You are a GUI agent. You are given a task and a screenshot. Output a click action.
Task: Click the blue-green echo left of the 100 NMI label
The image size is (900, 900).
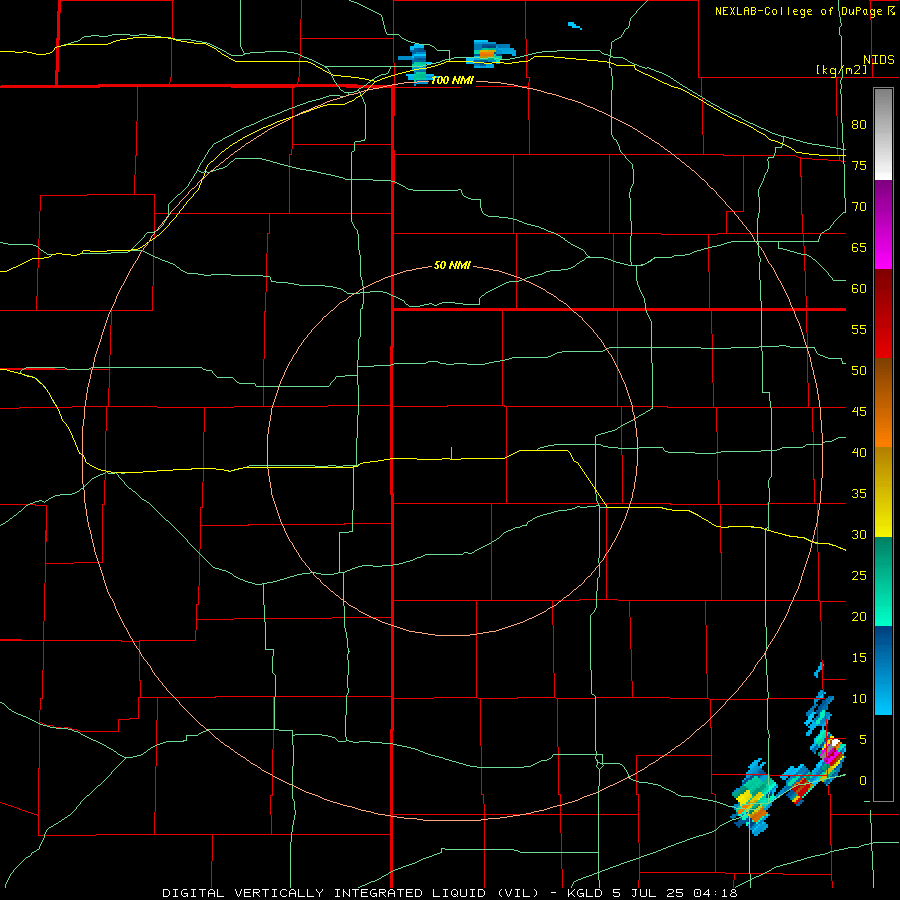pos(418,64)
